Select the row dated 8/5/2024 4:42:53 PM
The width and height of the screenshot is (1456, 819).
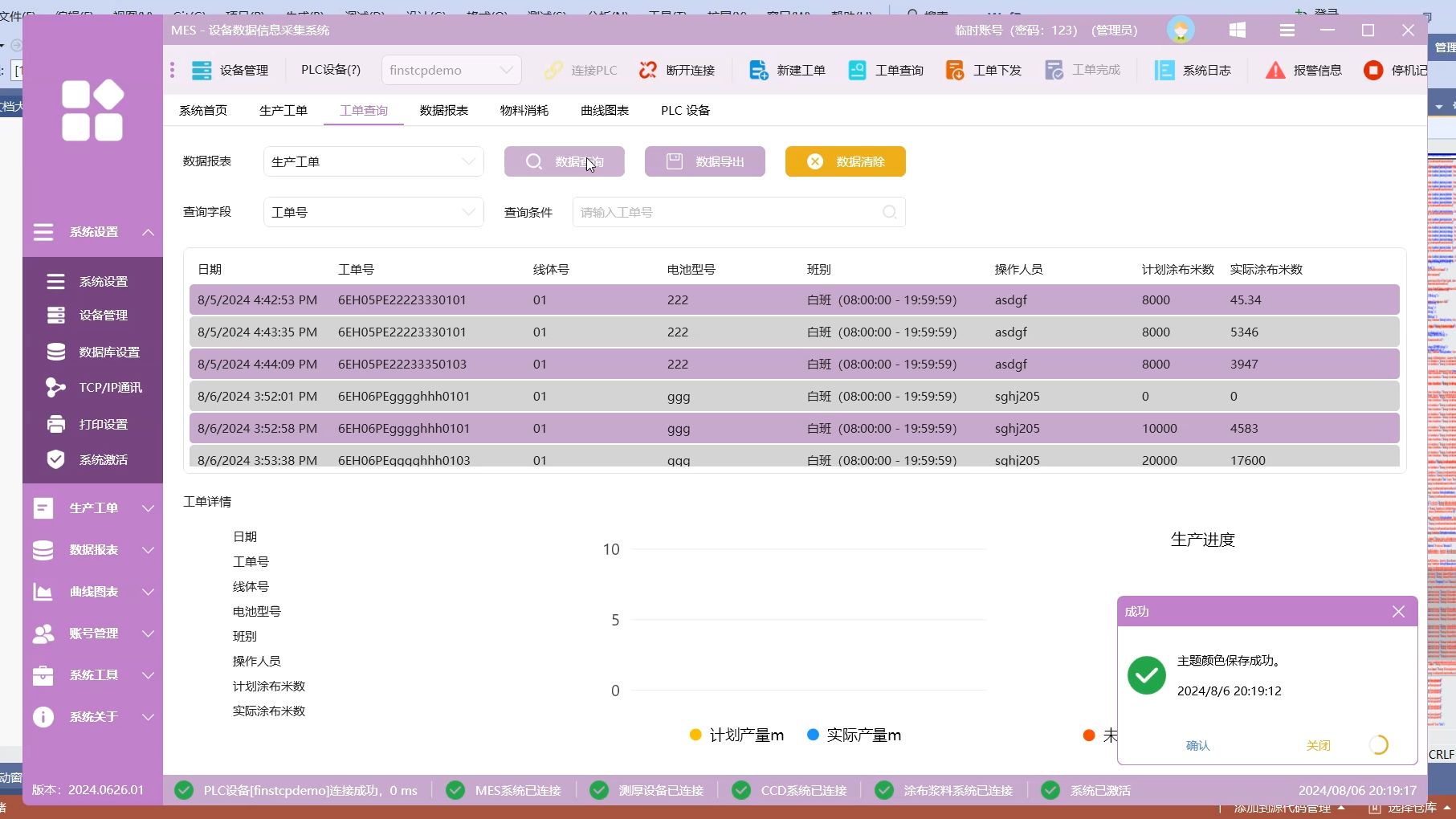(794, 299)
